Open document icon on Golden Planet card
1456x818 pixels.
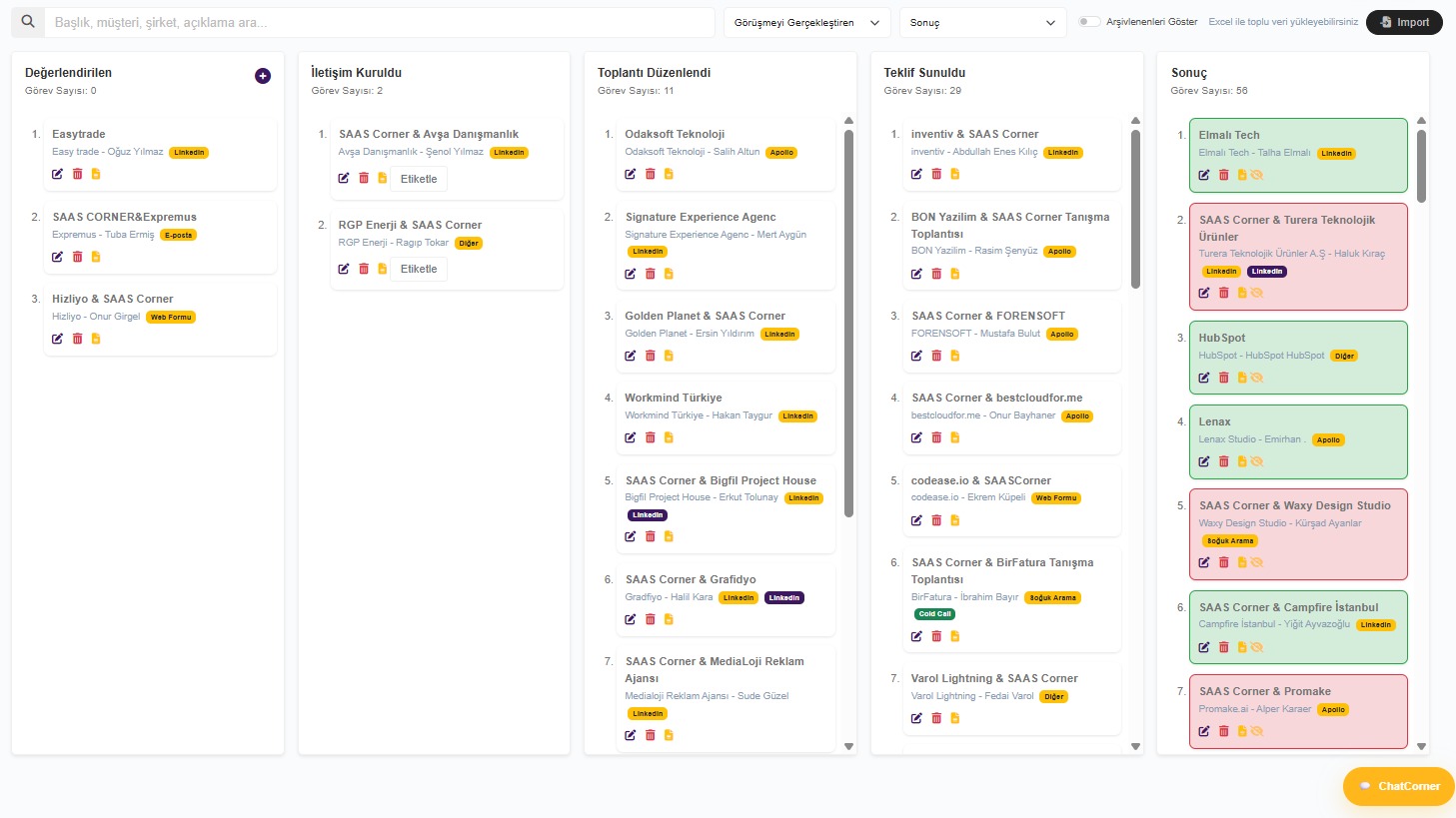669,356
